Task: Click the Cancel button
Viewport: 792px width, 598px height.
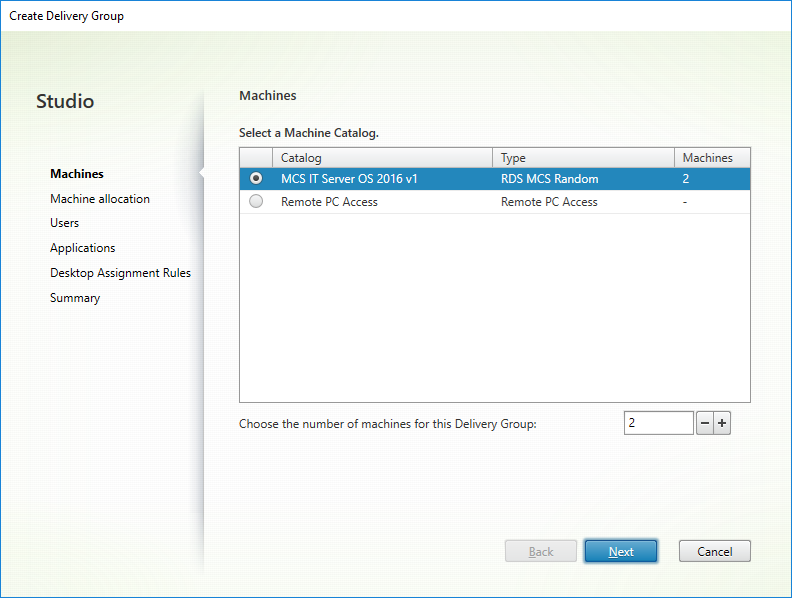Action: pyautogui.click(x=715, y=551)
